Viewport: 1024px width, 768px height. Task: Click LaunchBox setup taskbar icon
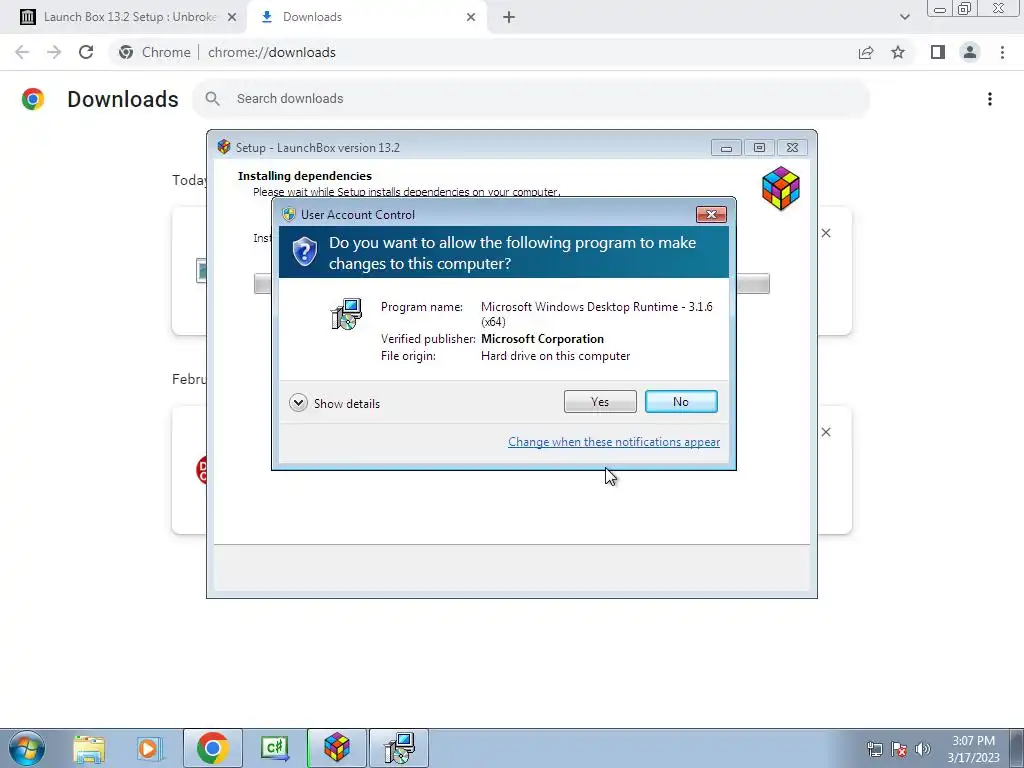tap(337, 748)
